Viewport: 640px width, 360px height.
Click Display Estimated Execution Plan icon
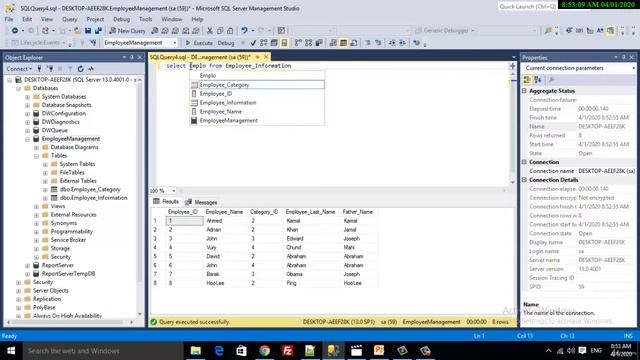coord(264,43)
